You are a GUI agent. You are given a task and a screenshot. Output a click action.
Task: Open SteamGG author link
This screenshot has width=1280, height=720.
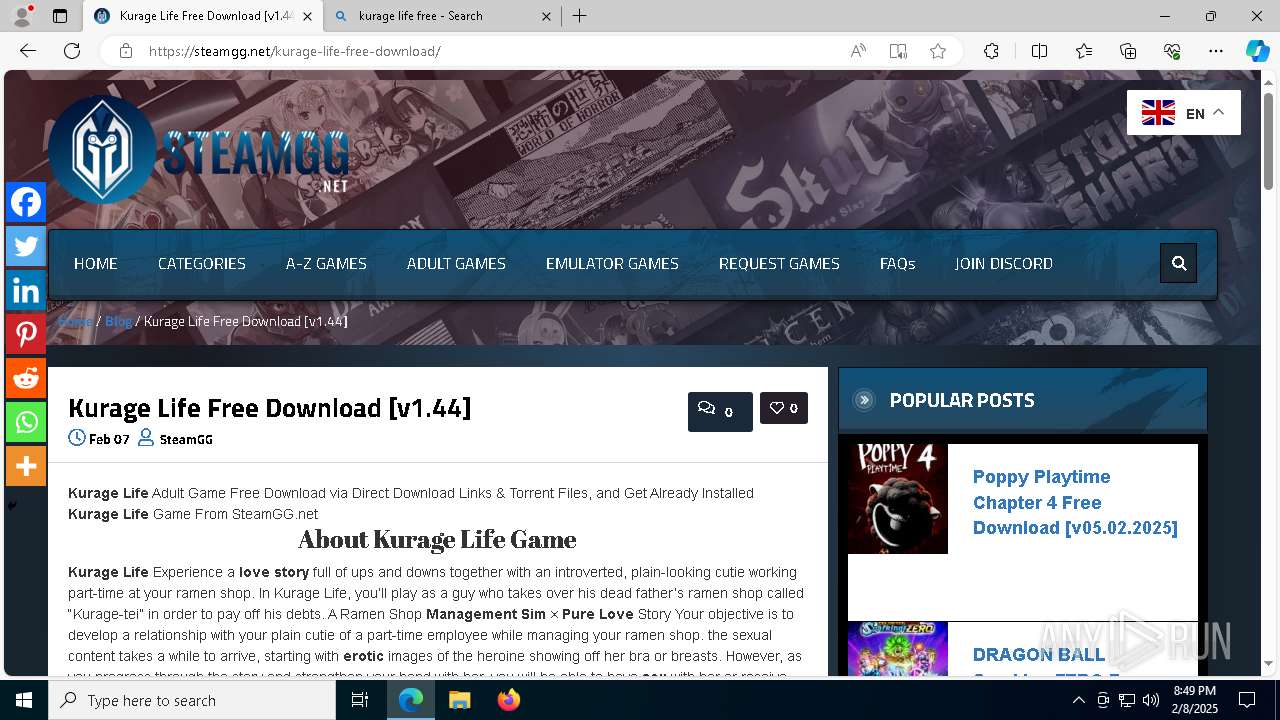pyautogui.click(x=186, y=439)
